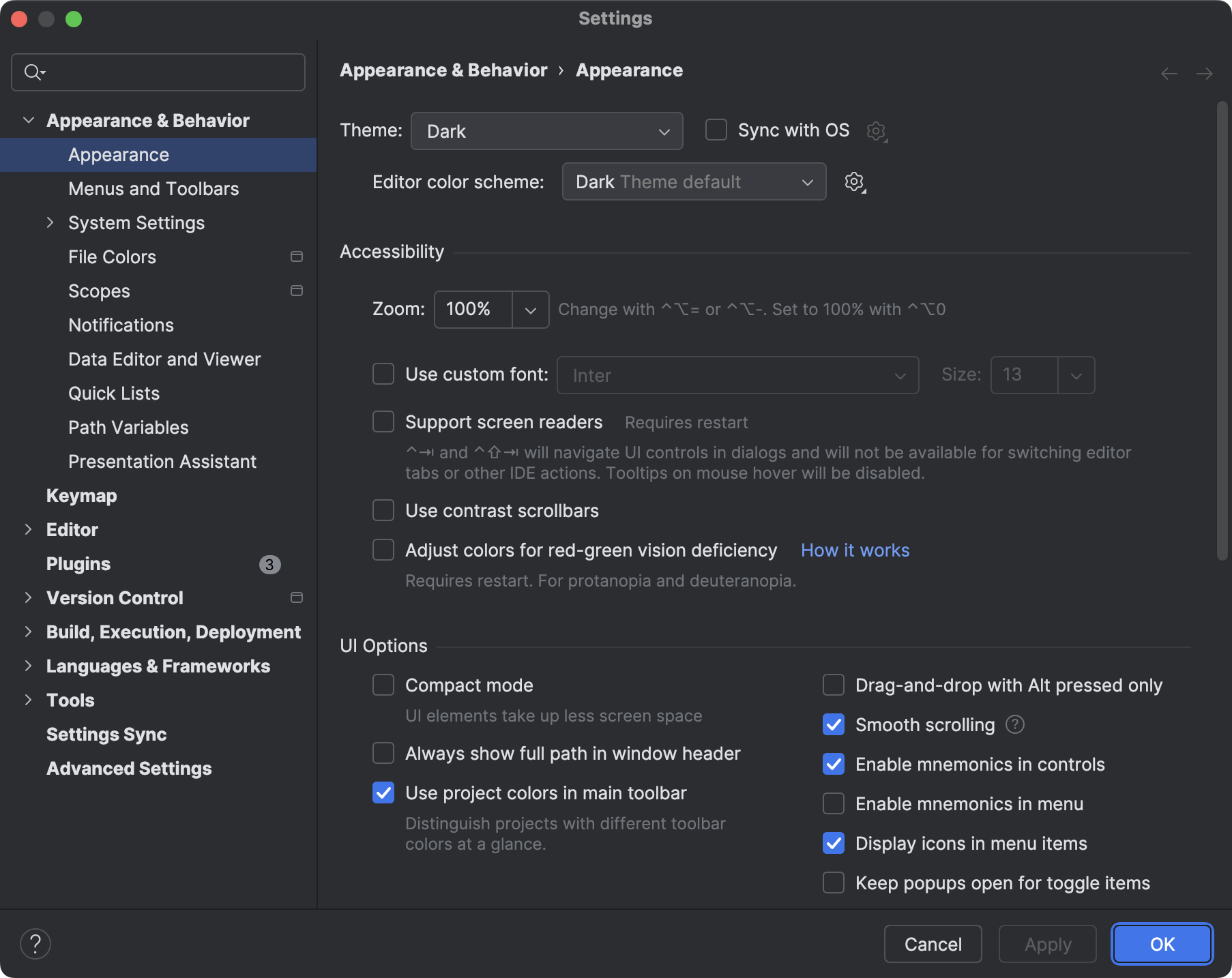This screenshot has height=978, width=1232.
Task: Click the icon next to File Colors entry
Action: point(297,256)
